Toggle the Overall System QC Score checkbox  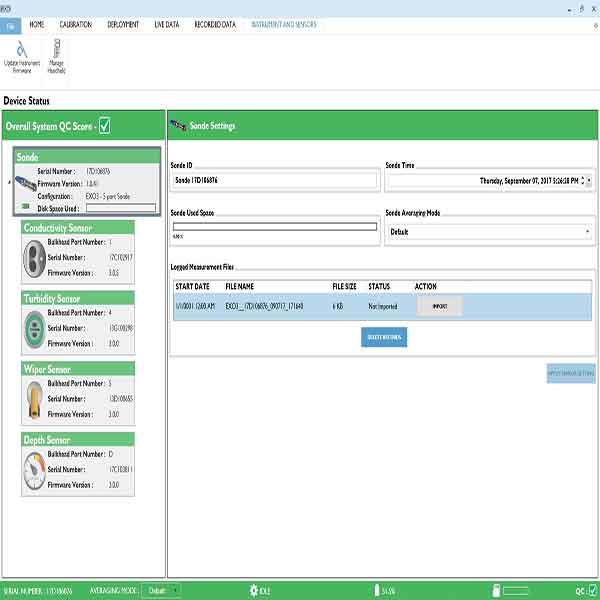click(105, 125)
